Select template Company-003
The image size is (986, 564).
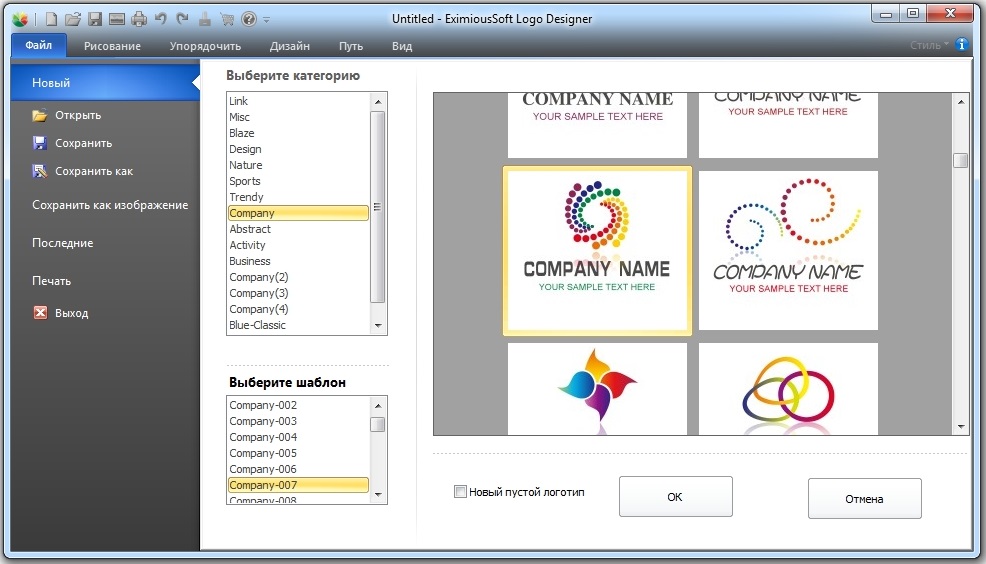[x=298, y=421]
